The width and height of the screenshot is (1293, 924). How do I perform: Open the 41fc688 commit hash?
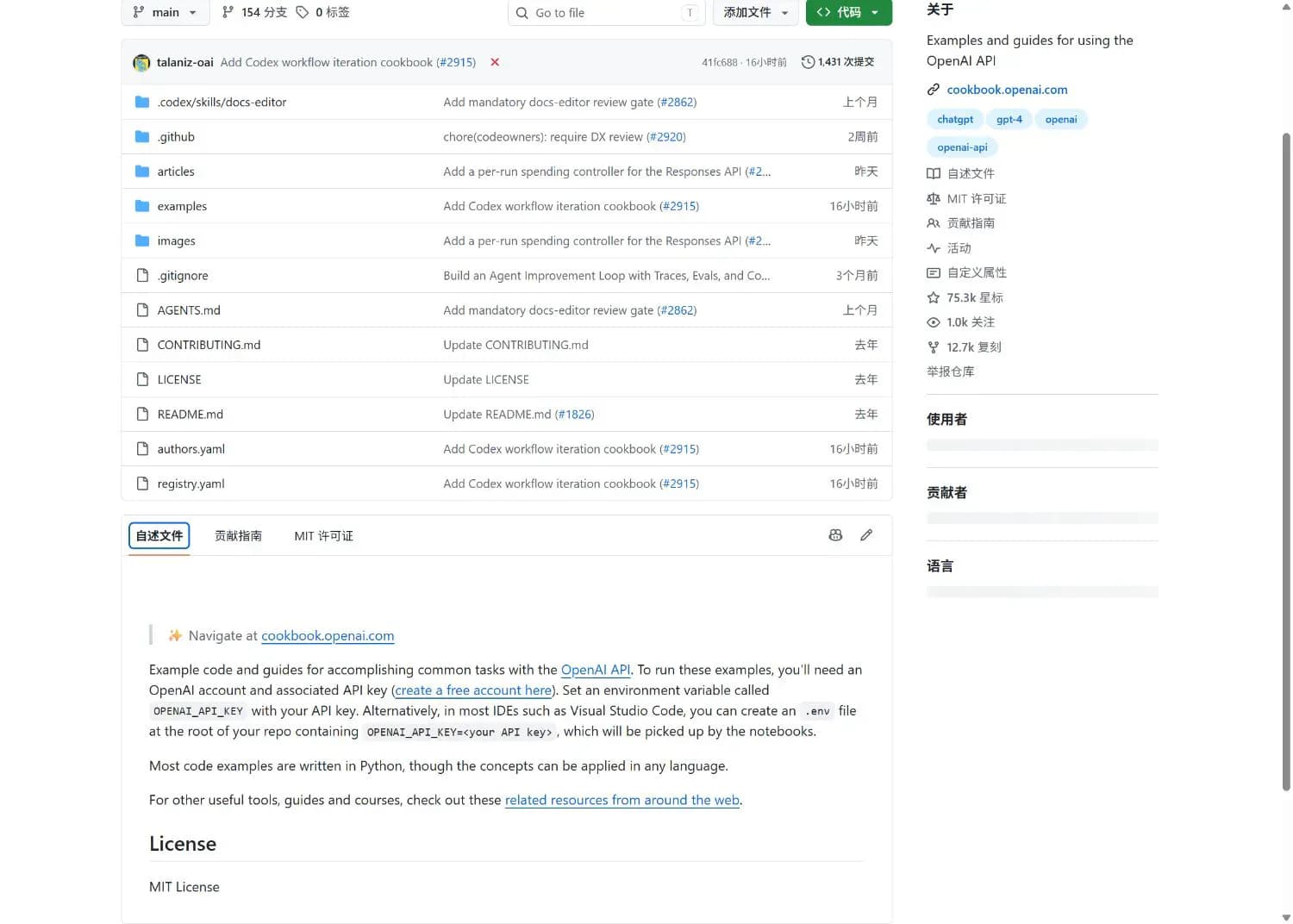tap(719, 62)
